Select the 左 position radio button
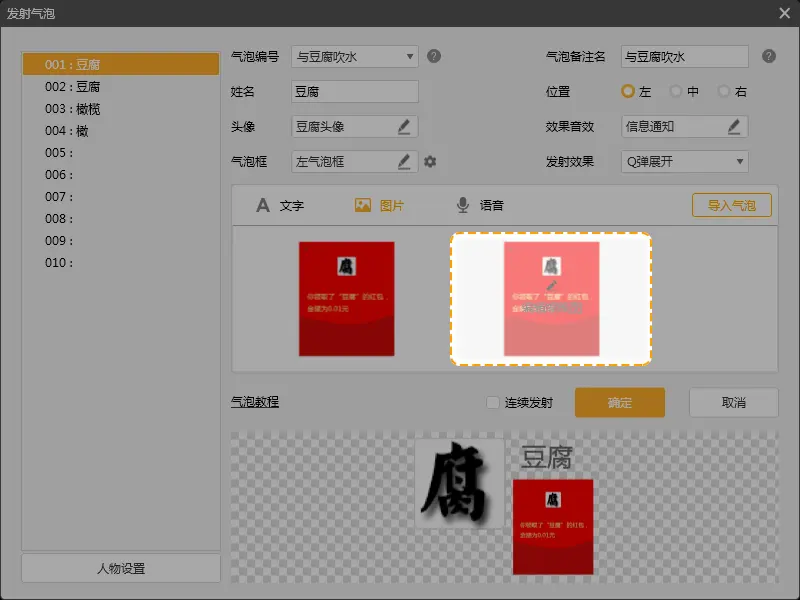Screen dimensions: 800x600 [628, 92]
